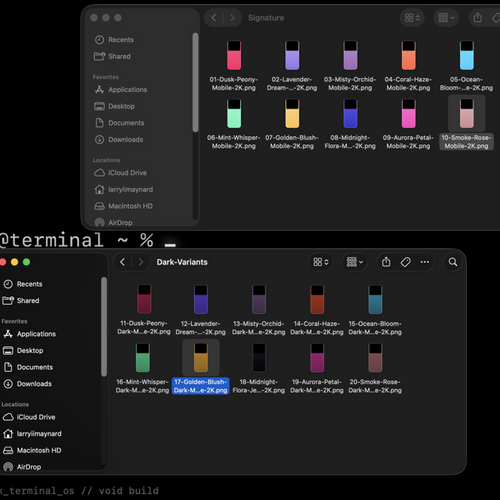Open Macintosh HD in Dark-Variants sidebar
Viewport: 500px width, 500px height.
pos(32,451)
